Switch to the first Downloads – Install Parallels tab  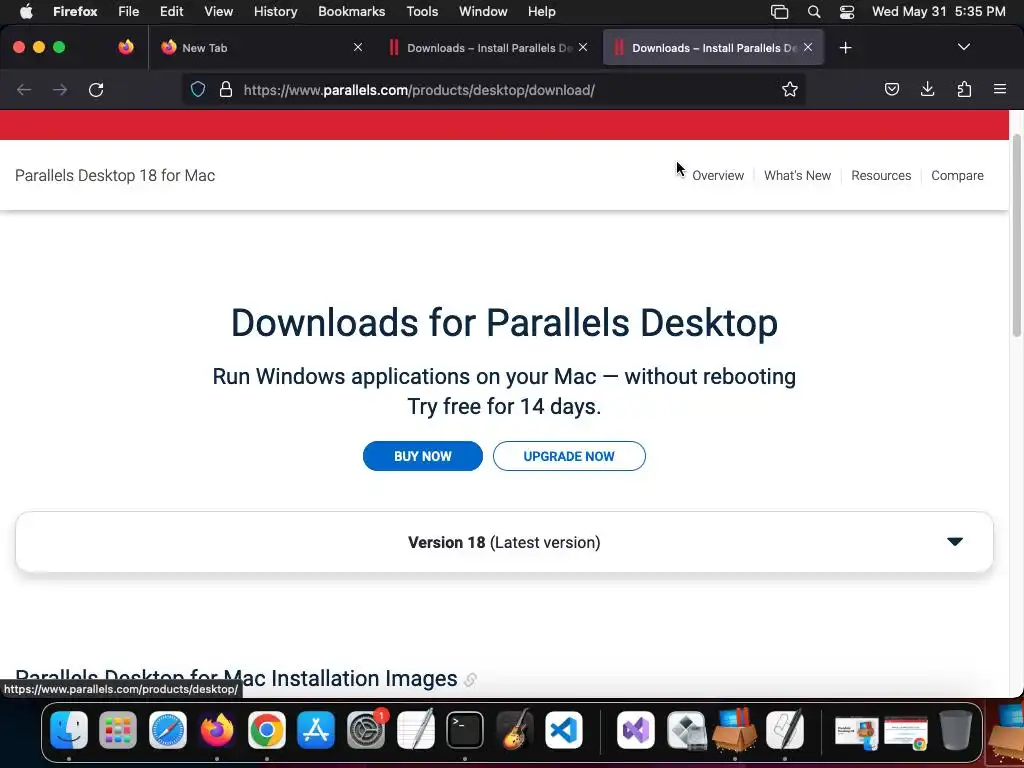[x=487, y=48]
